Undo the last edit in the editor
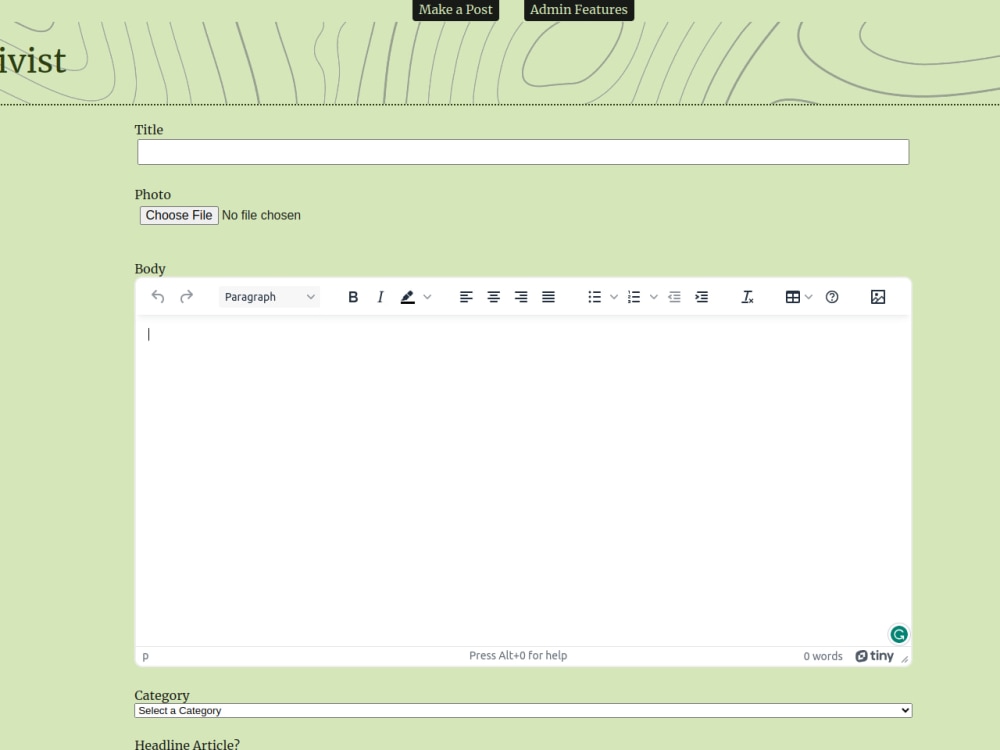This screenshot has height=750, width=1000. (x=158, y=297)
